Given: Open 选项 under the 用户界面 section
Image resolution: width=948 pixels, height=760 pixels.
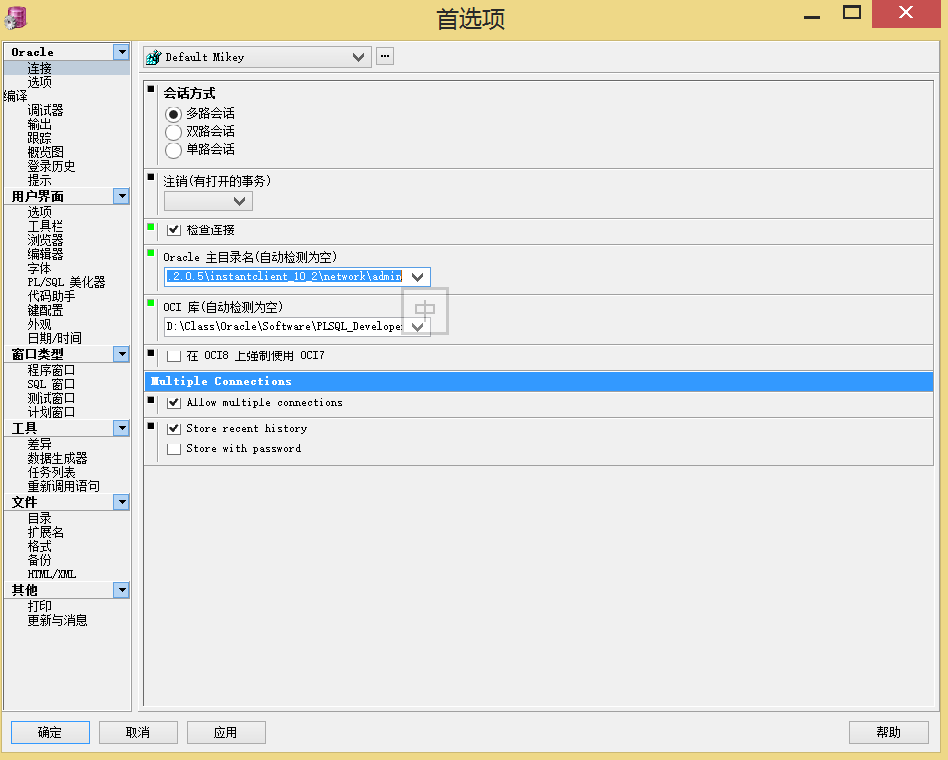Looking at the screenshot, I should (x=39, y=212).
